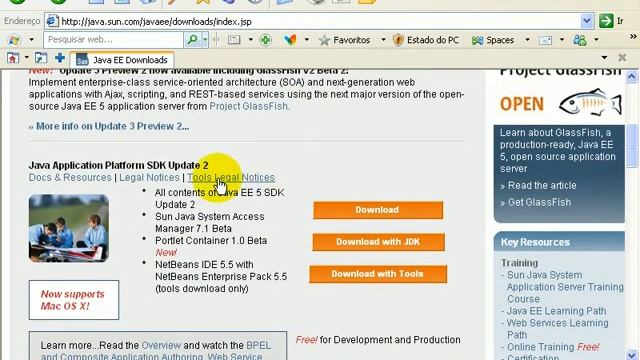Click the Download with Tools button
Screen dimensions: 640x360
coord(378,274)
